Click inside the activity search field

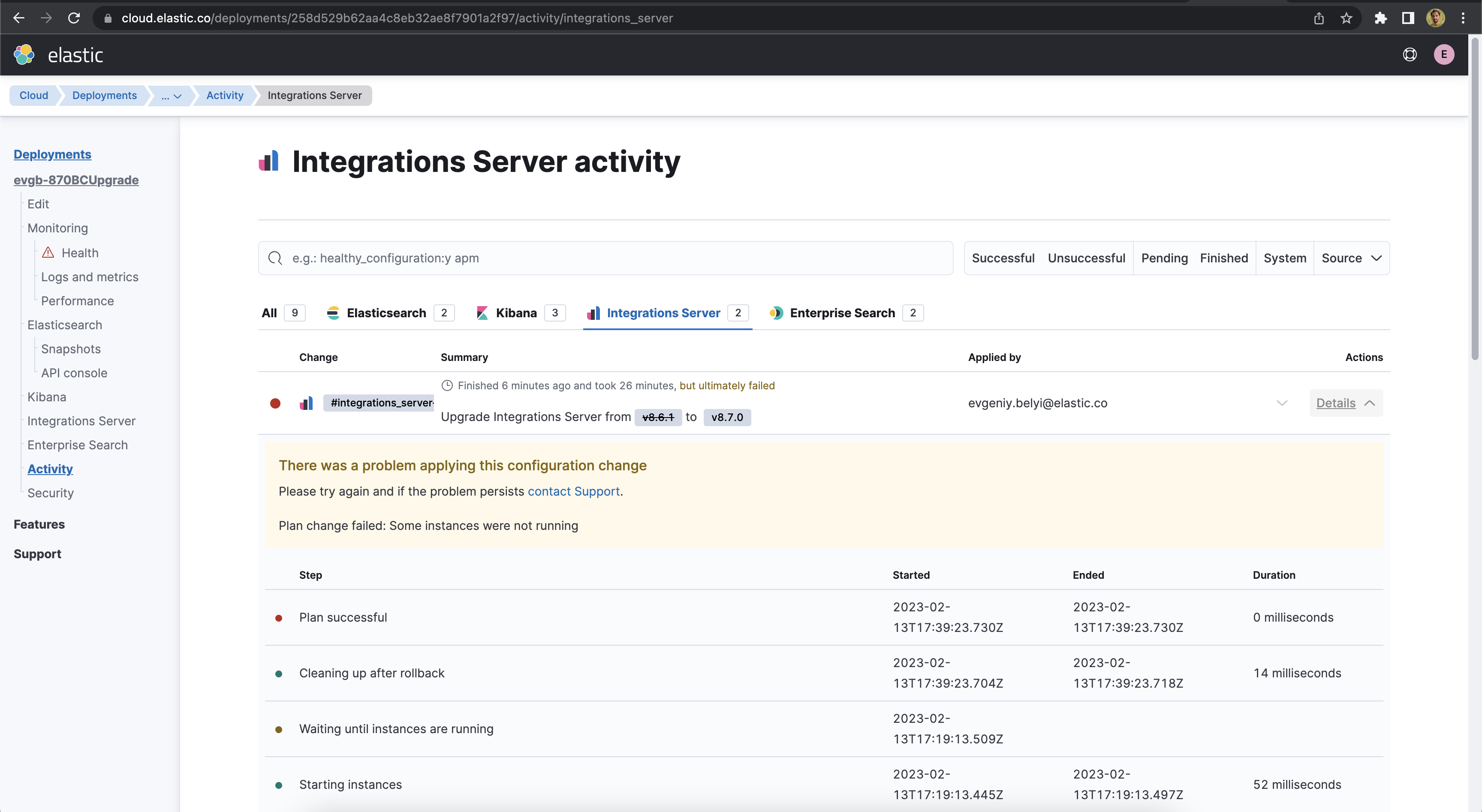point(575,258)
